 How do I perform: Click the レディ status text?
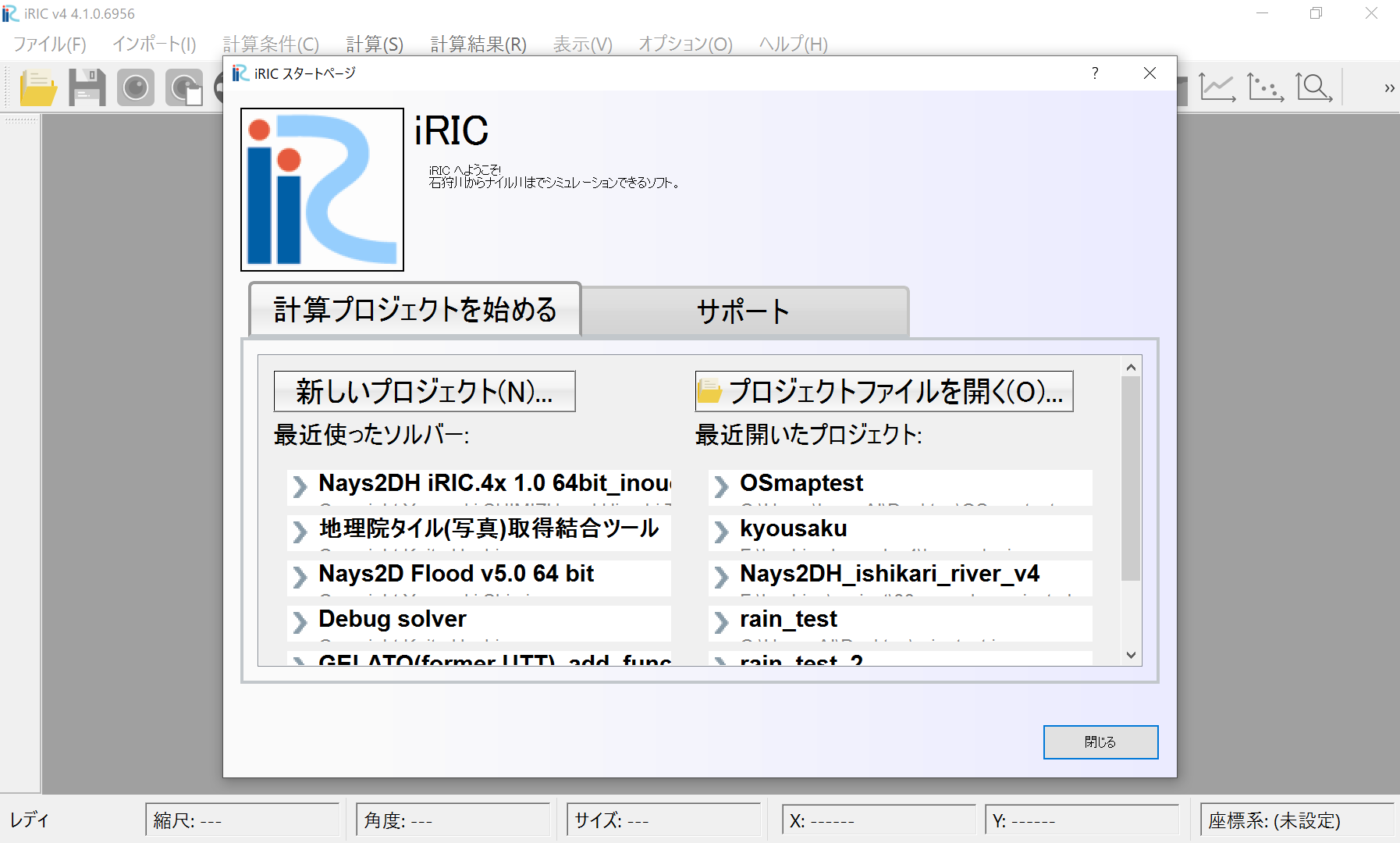point(30,820)
